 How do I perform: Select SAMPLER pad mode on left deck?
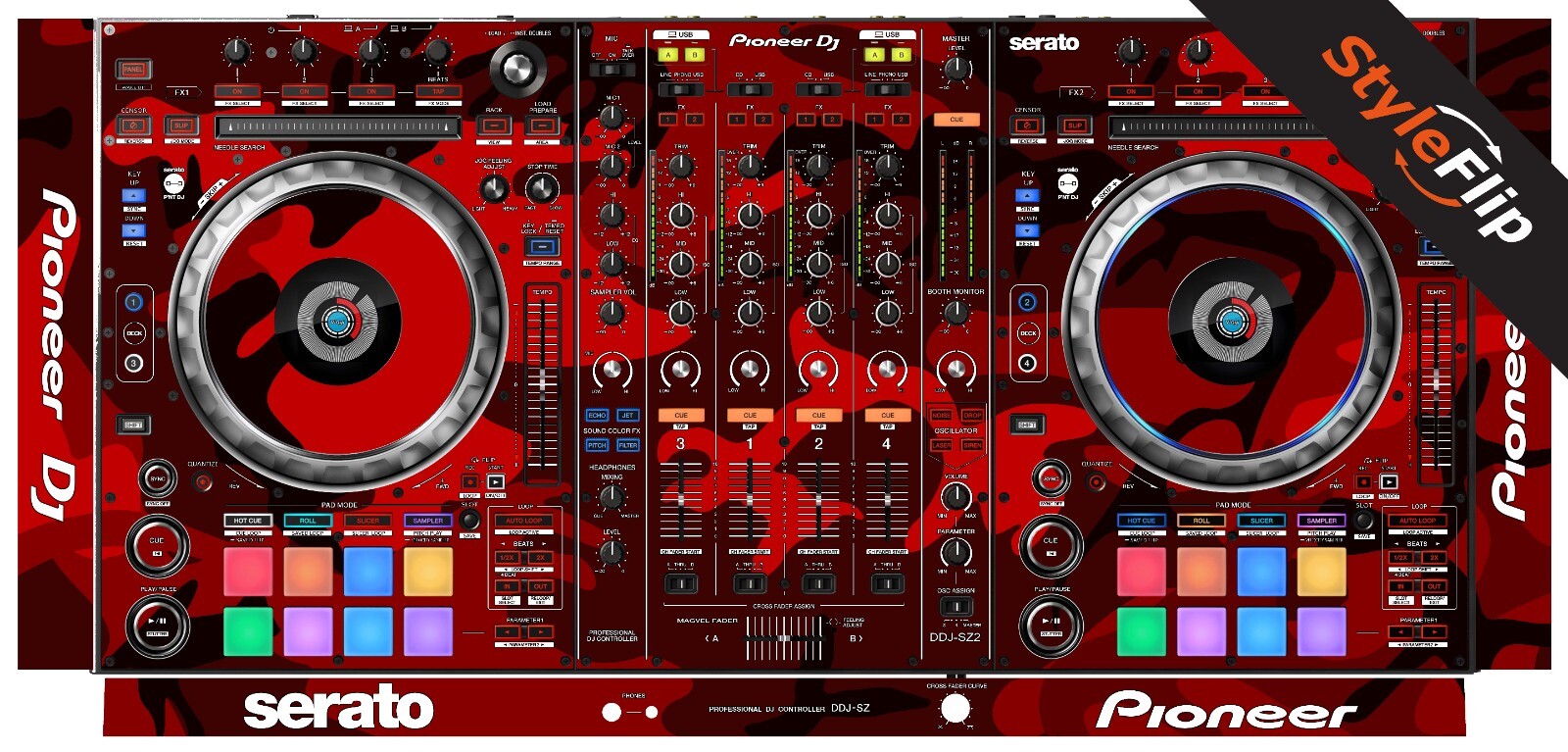coord(428,521)
